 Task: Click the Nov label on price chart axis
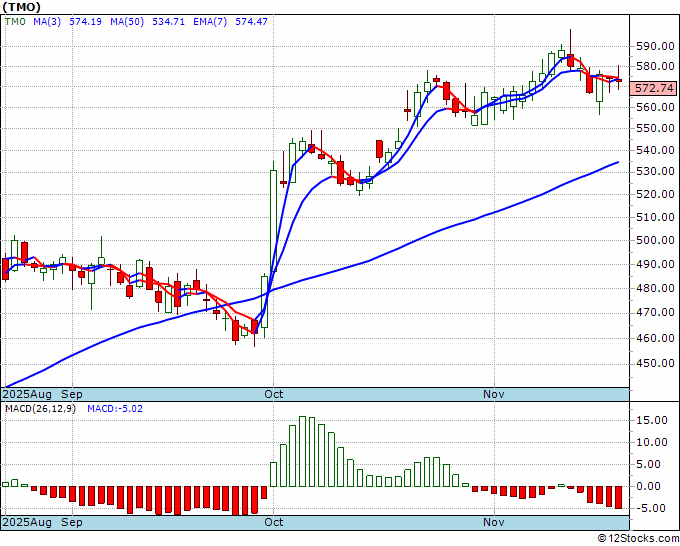pos(494,394)
